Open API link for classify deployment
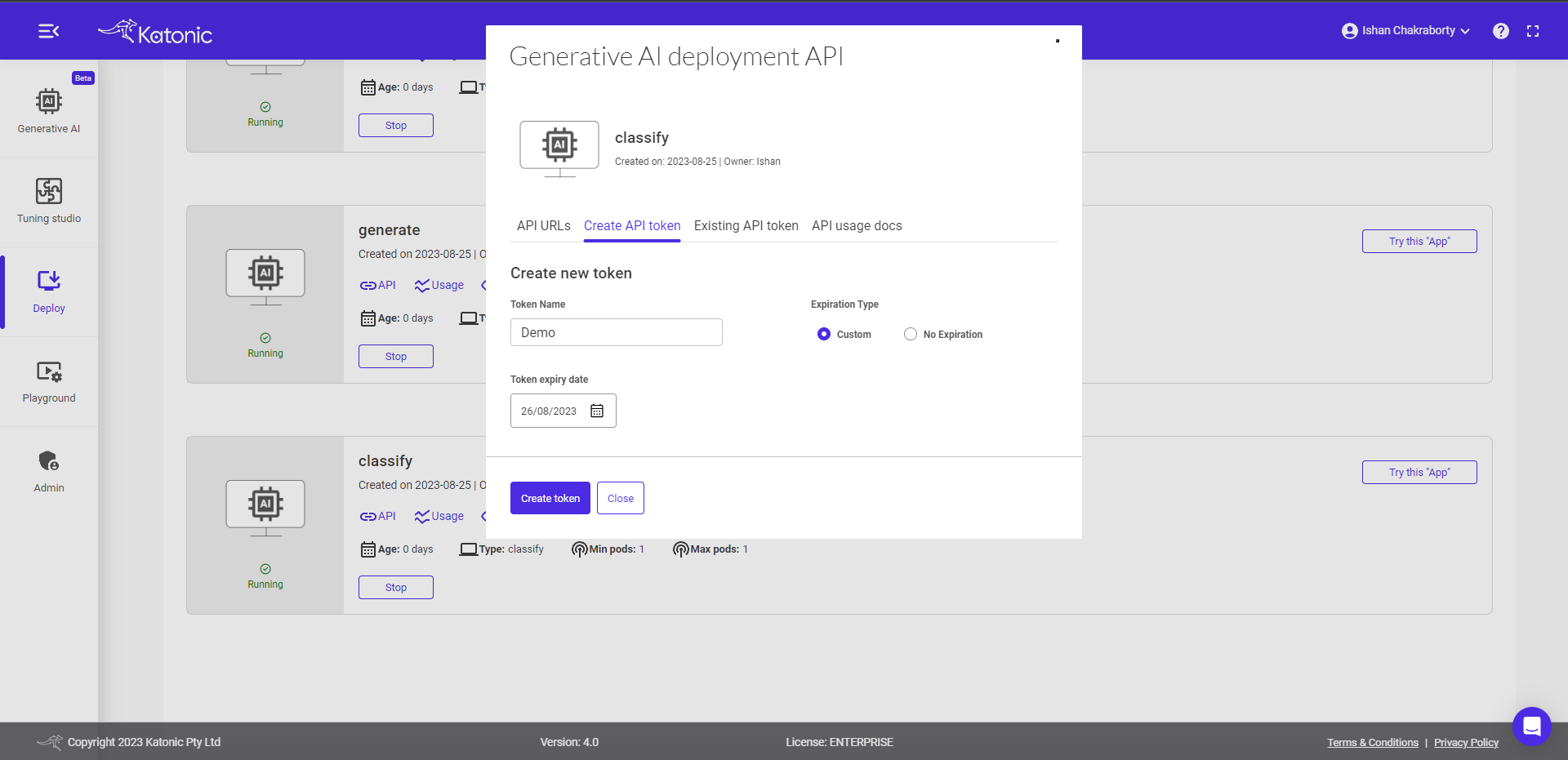The width and height of the screenshot is (1568, 760). (x=377, y=516)
